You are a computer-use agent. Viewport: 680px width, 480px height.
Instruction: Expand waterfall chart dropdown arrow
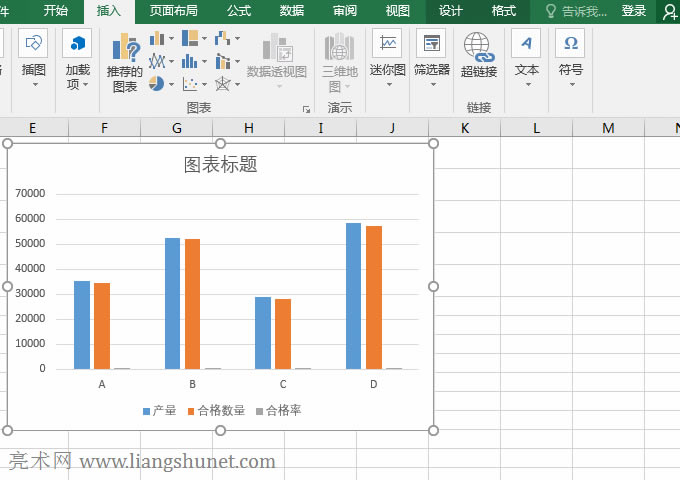(237, 39)
